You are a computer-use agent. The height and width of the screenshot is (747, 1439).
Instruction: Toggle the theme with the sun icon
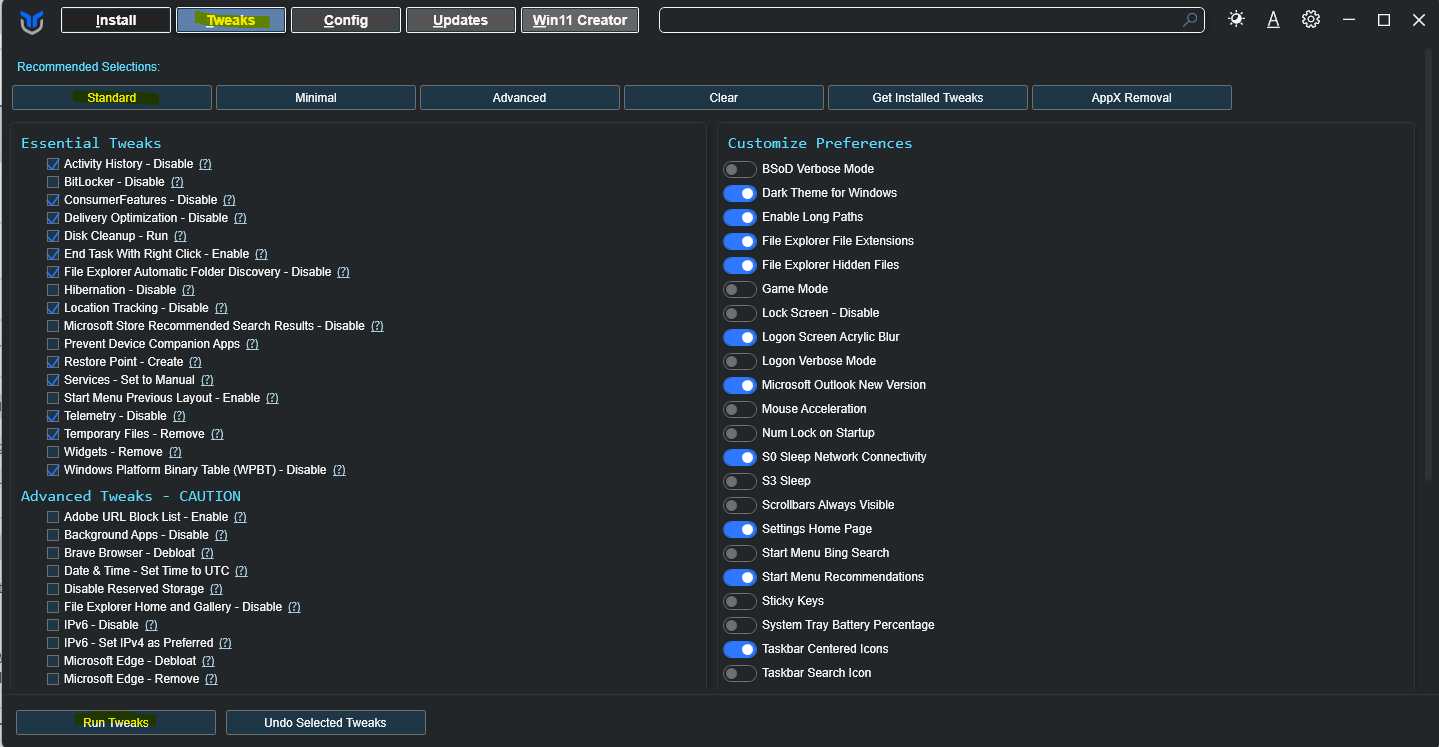pos(1236,19)
